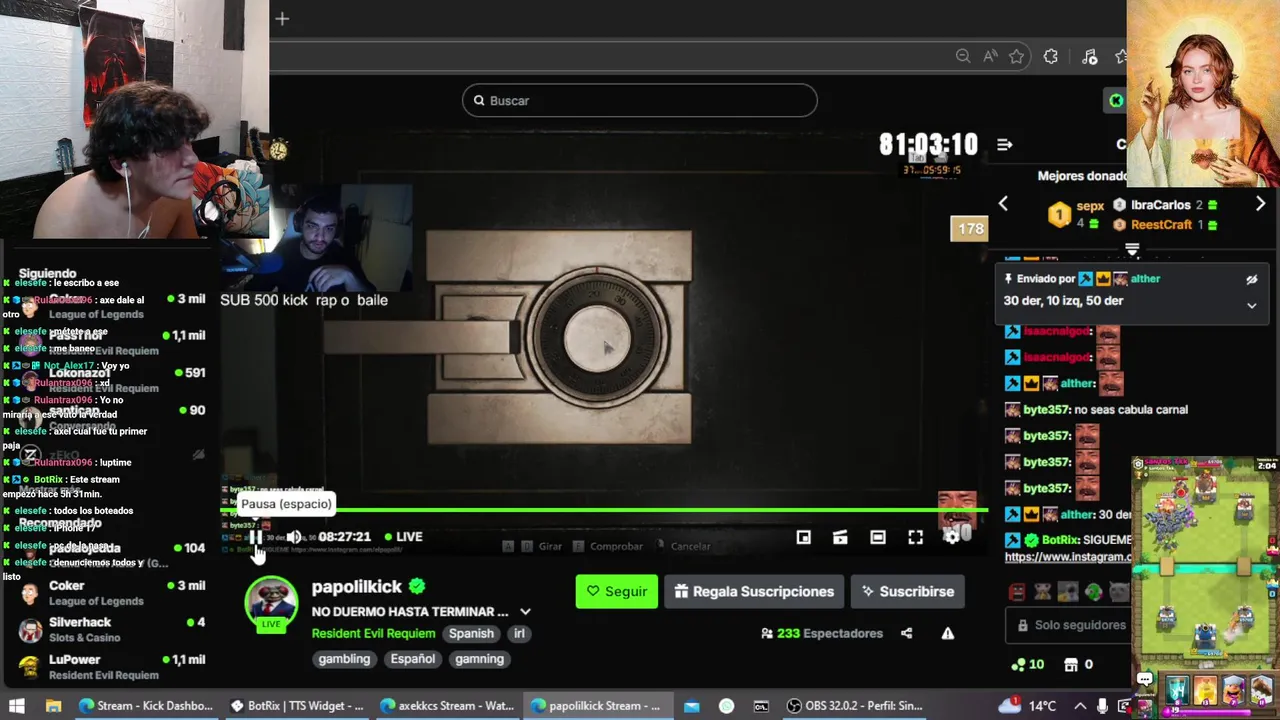Switch to Stream - Kick Dashboard taskbar window
The image size is (1280, 720).
[x=147, y=705]
